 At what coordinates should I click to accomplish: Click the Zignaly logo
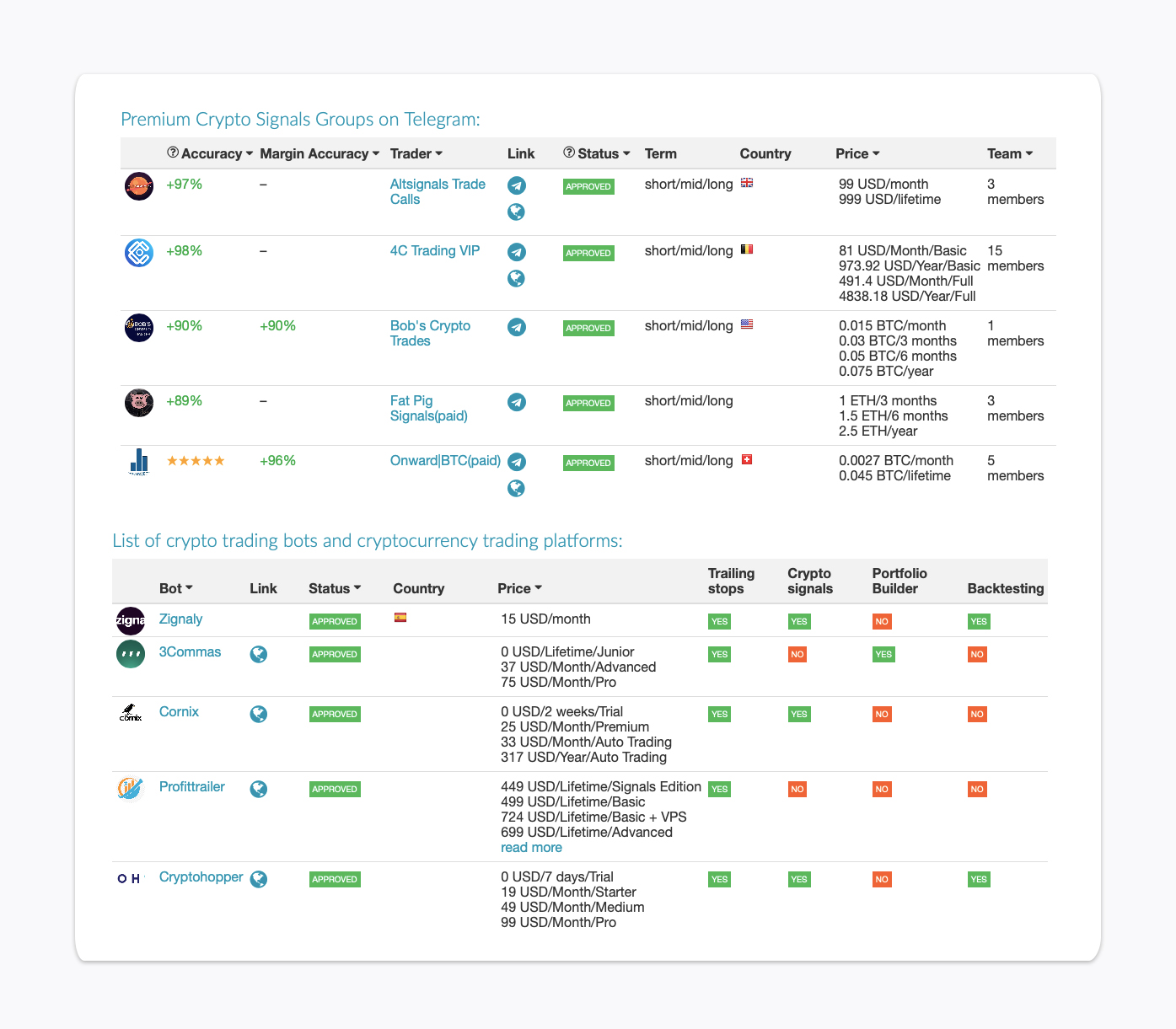[x=131, y=621]
